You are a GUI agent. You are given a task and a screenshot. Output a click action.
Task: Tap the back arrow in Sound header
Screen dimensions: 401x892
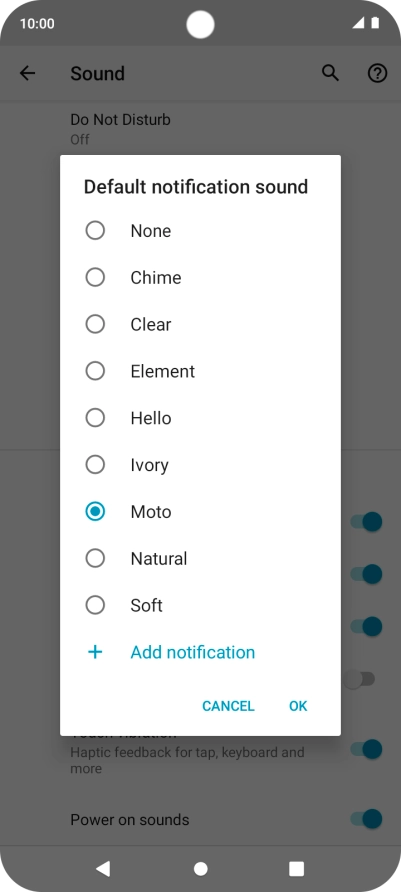point(27,73)
